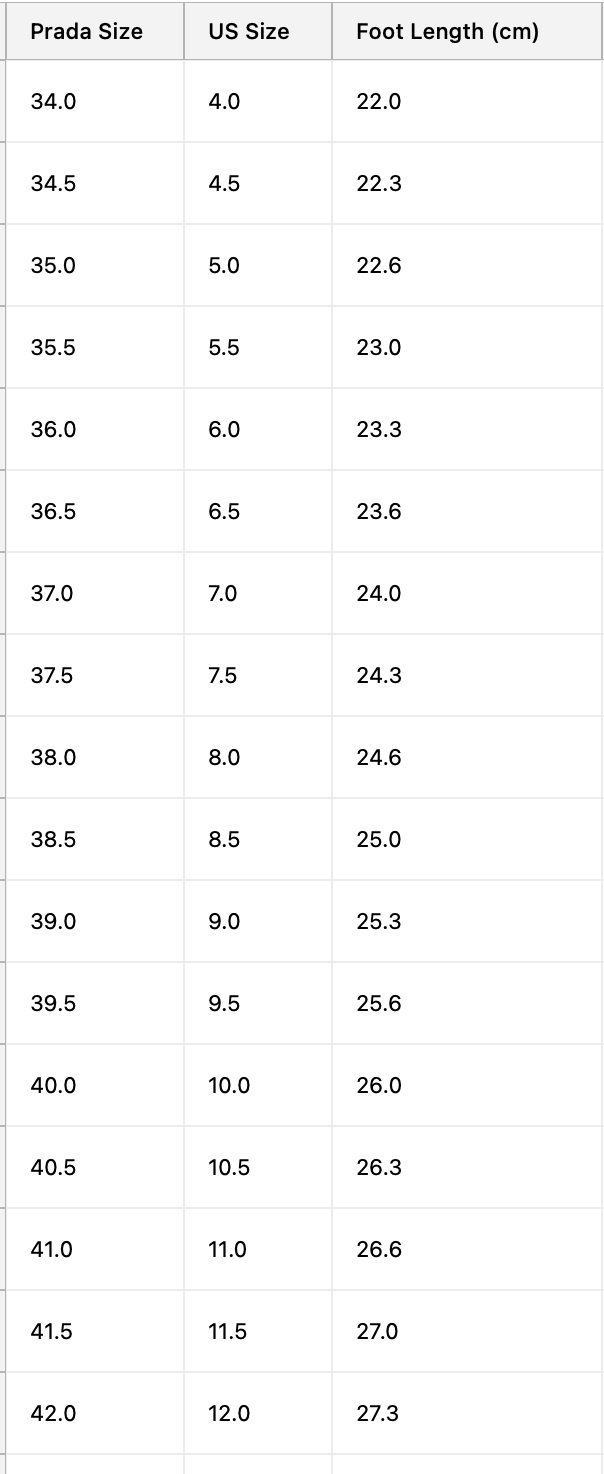Select the Prada Size column header
Viewport: 604px width, 1474px height.
point(95,31)
